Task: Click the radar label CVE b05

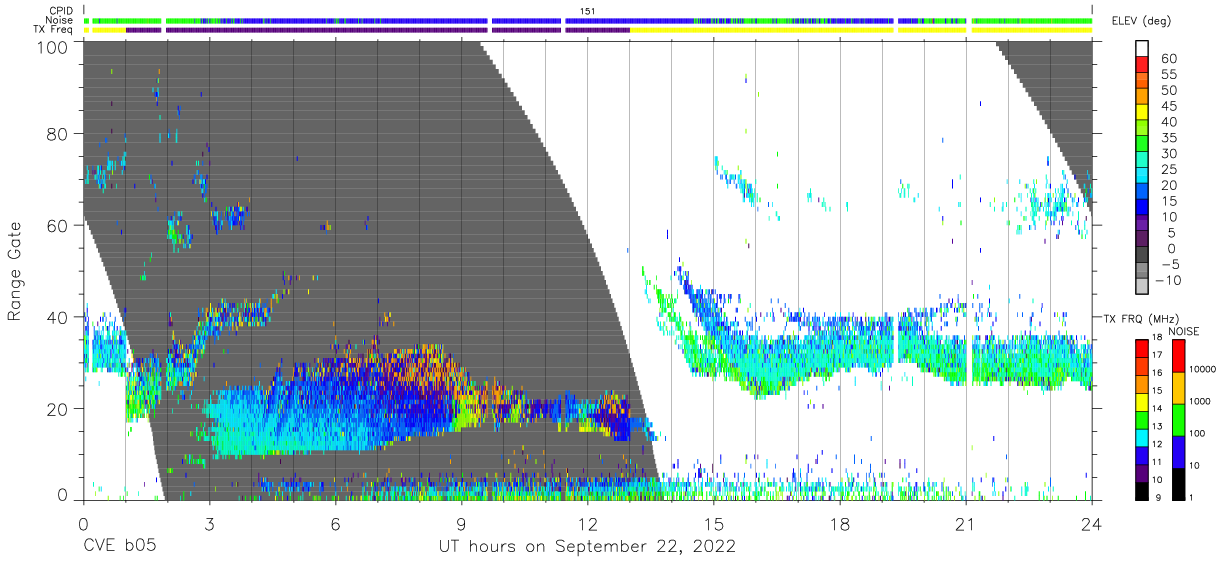Action: (x=119, y=547)
